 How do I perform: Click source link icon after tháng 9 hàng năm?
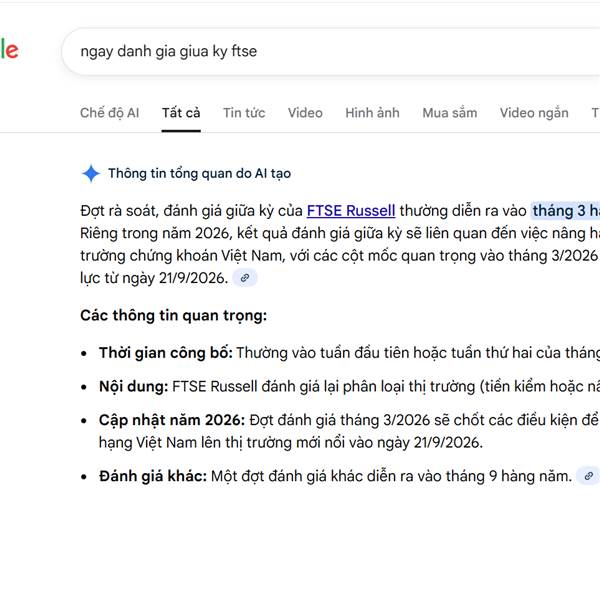(x=588, y=476)
